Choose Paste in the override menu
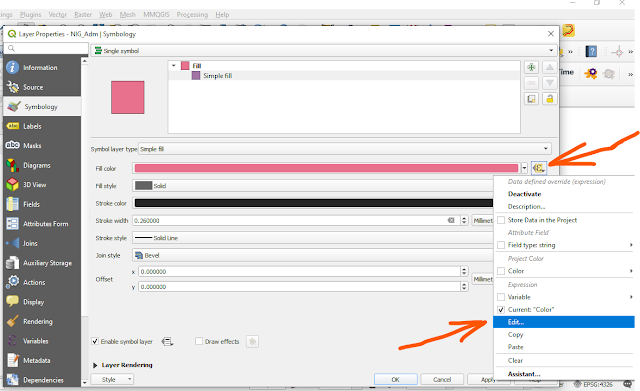640x391 pixels. [x=516, y=347]
